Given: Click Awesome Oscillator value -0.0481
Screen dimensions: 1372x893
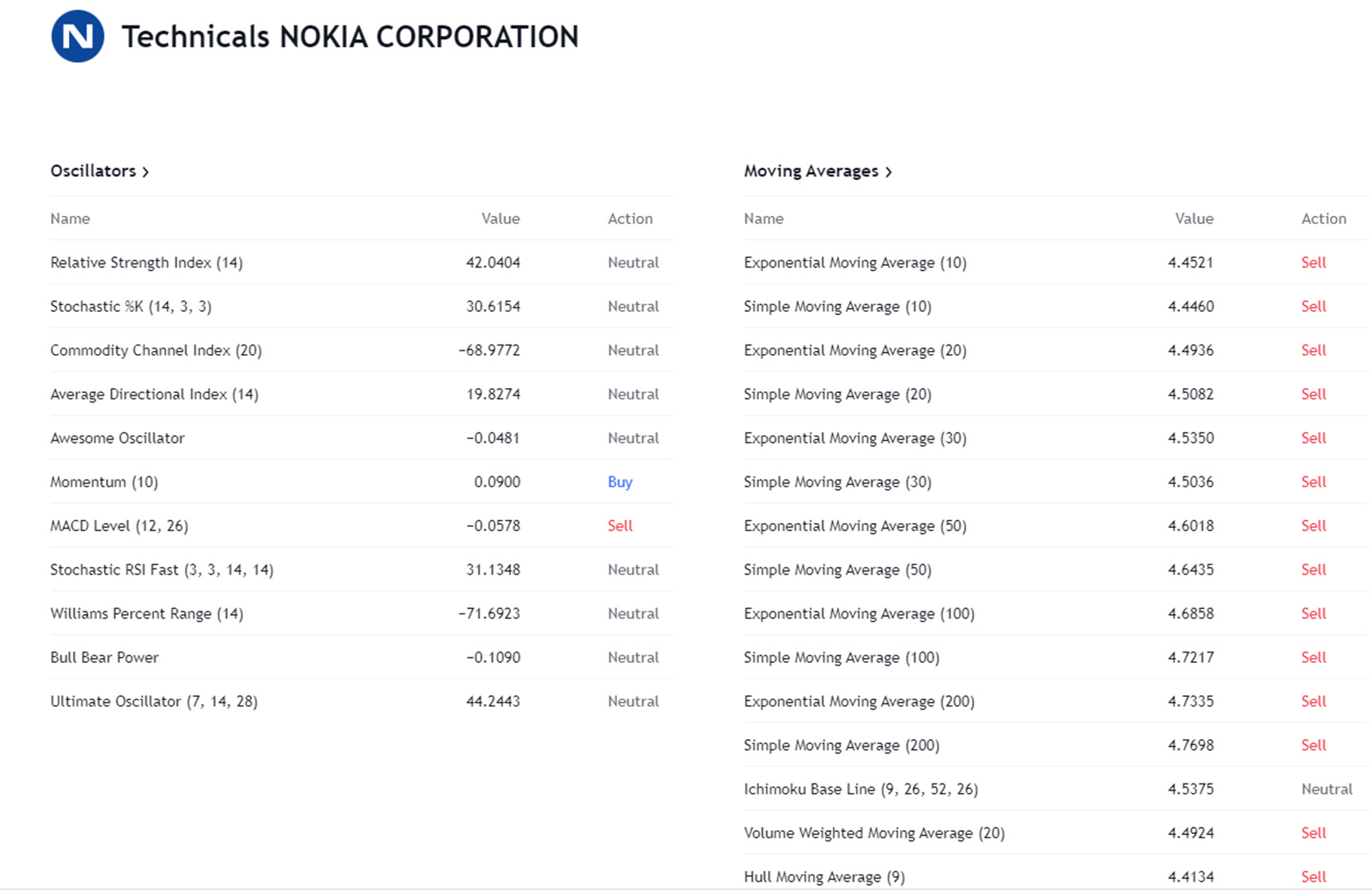Looking at the screenshot, I should click(x=493, y=438).
